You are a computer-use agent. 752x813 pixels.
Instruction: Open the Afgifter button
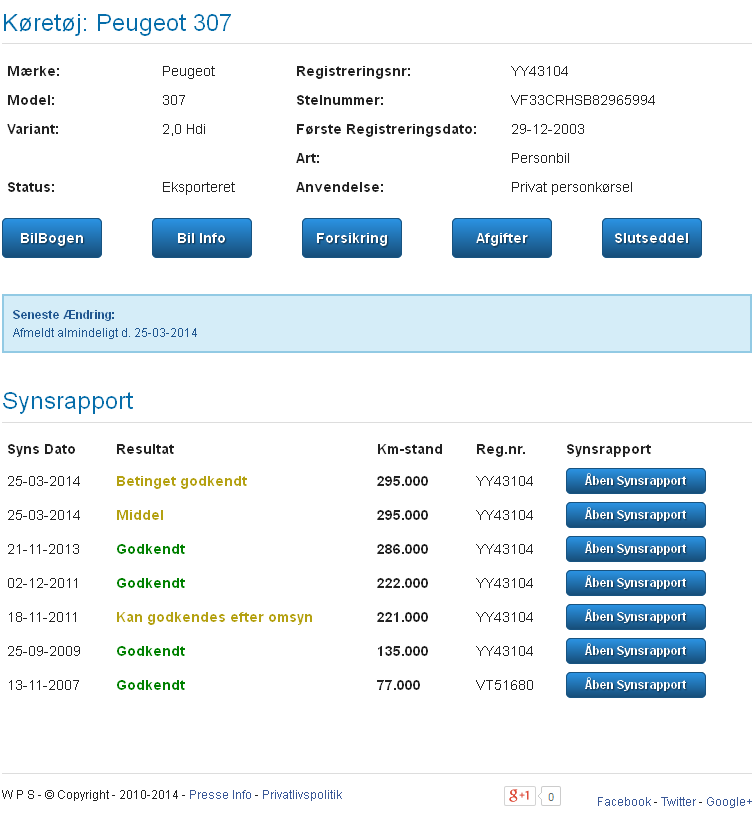502,238
